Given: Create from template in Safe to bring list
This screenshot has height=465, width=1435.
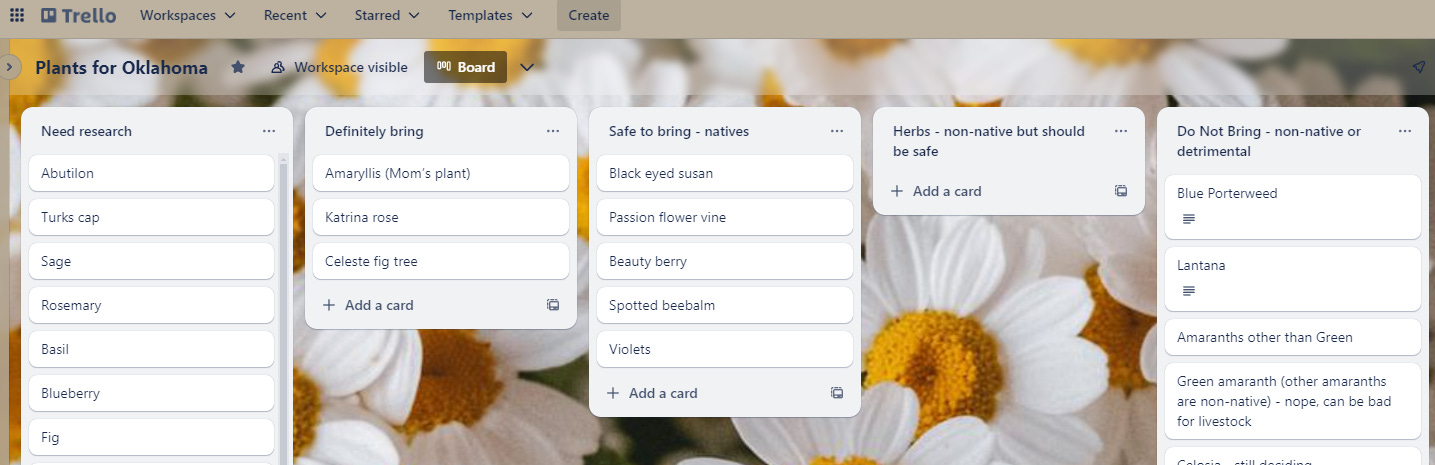Looking at the screenshot, I should [x=837, y=393].
